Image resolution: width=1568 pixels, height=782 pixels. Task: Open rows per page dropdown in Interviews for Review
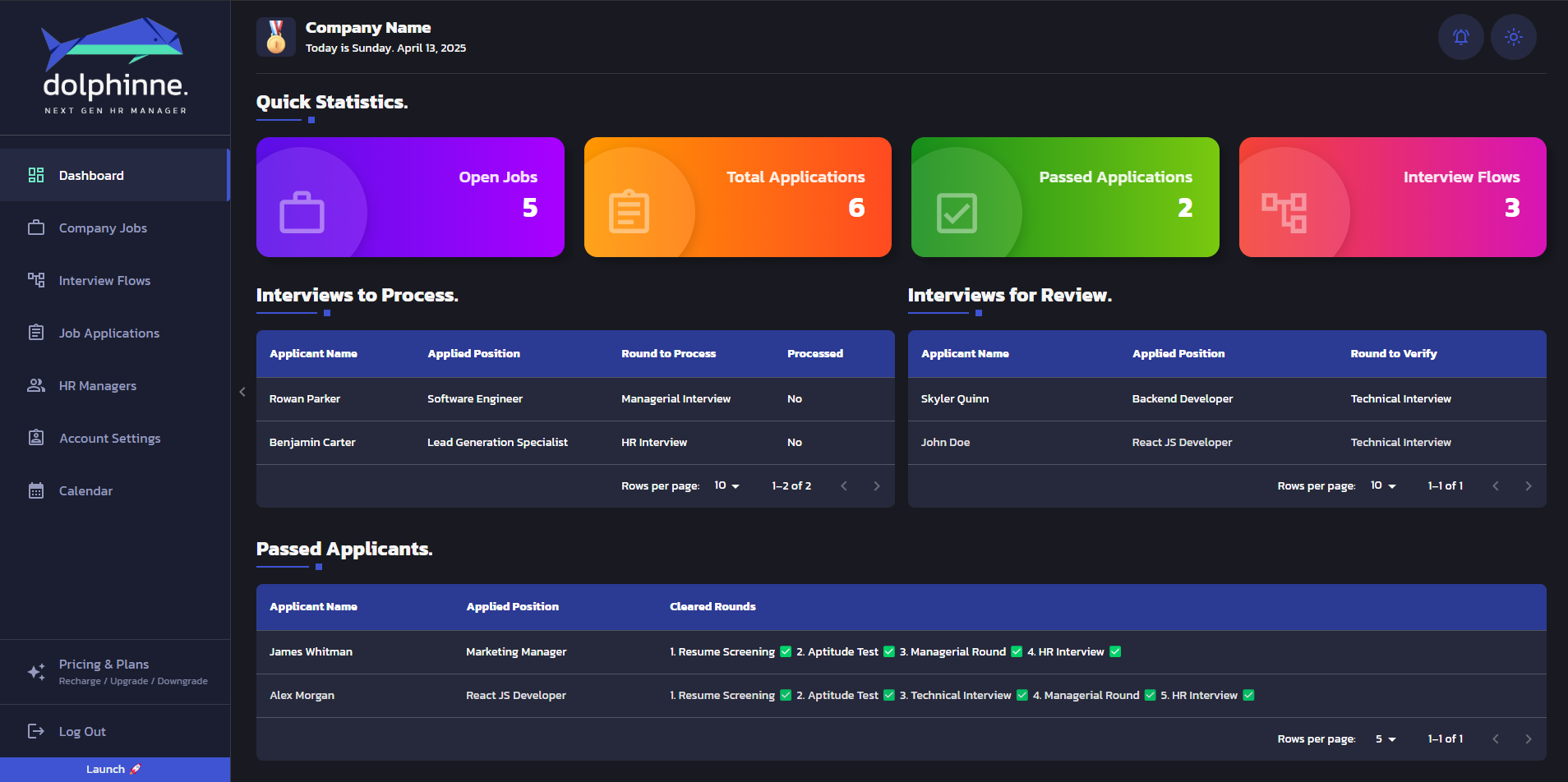coord(1383,486)
